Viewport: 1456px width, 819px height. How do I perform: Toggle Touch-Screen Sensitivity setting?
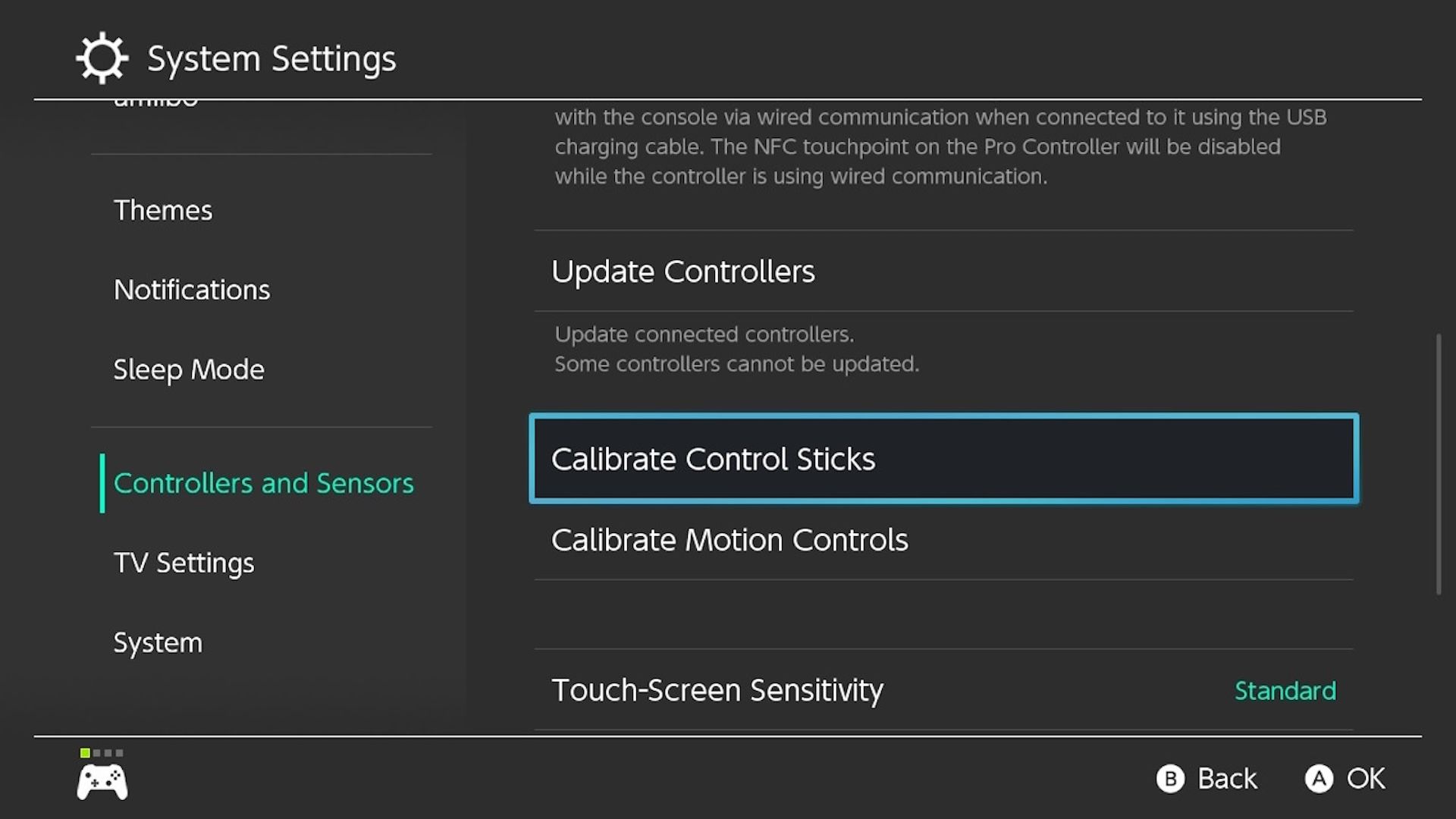pyautogui.click(x=943, y=689)
